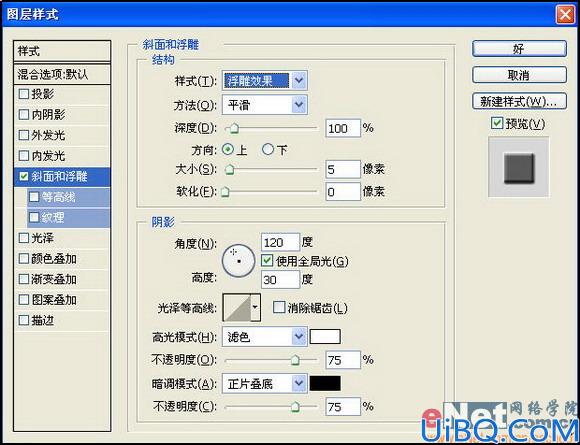Image resolution: width=580 pixels, height=445 pixels.
Task: Select the 斜面和浮雕 list entry label
Action: tap(60, 176)
